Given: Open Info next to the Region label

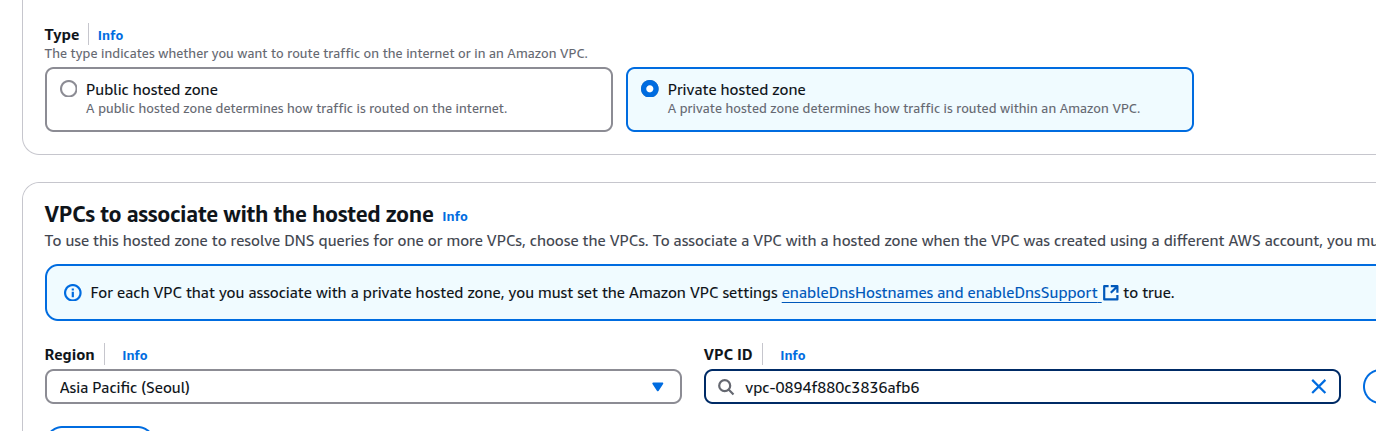Looking at the screenshot, I should pos(135,355).
